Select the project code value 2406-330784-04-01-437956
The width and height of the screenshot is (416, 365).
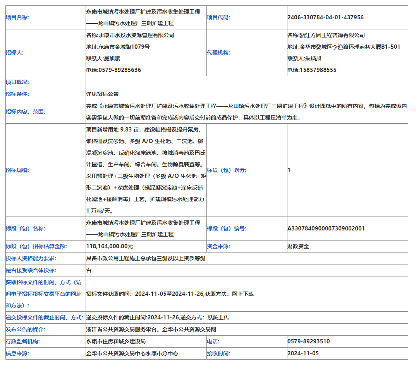coord(325,17)
